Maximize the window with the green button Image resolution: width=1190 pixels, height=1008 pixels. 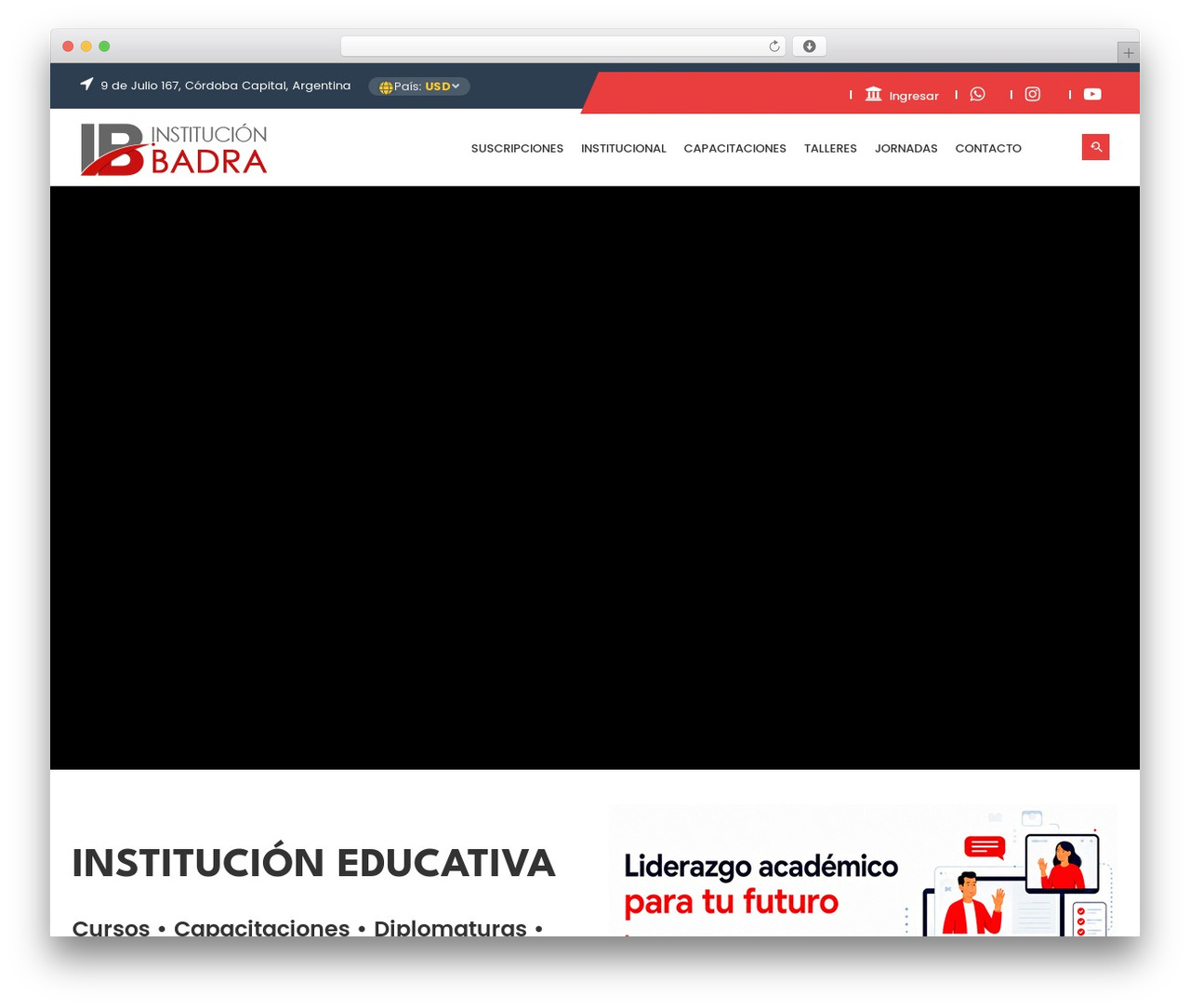coord(104,46)
